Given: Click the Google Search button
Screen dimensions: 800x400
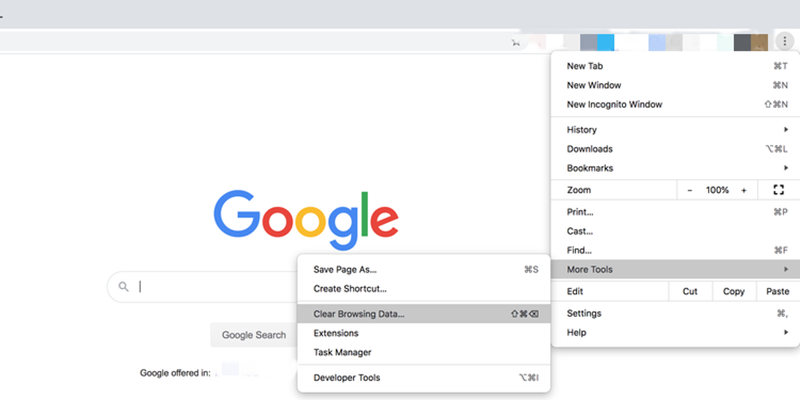Looking at the screenshot, I should click(254, 335).
